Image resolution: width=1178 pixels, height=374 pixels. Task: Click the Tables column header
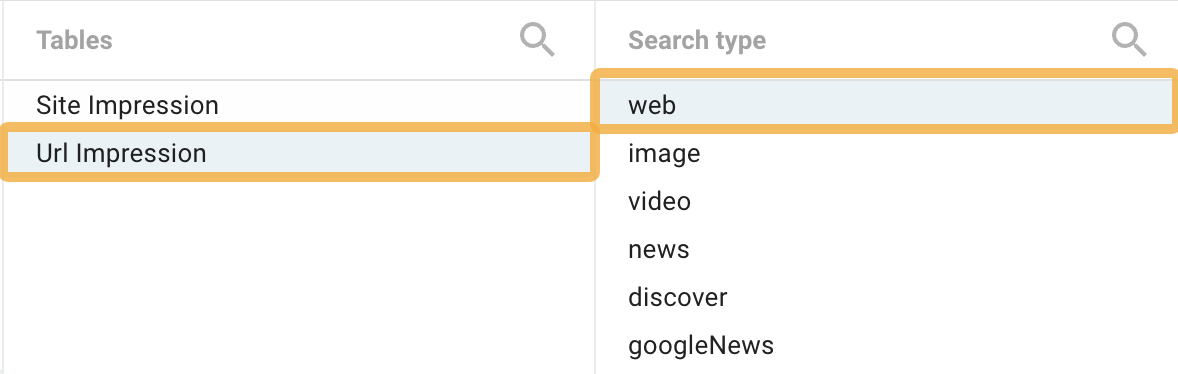click(x=74, y=41)
